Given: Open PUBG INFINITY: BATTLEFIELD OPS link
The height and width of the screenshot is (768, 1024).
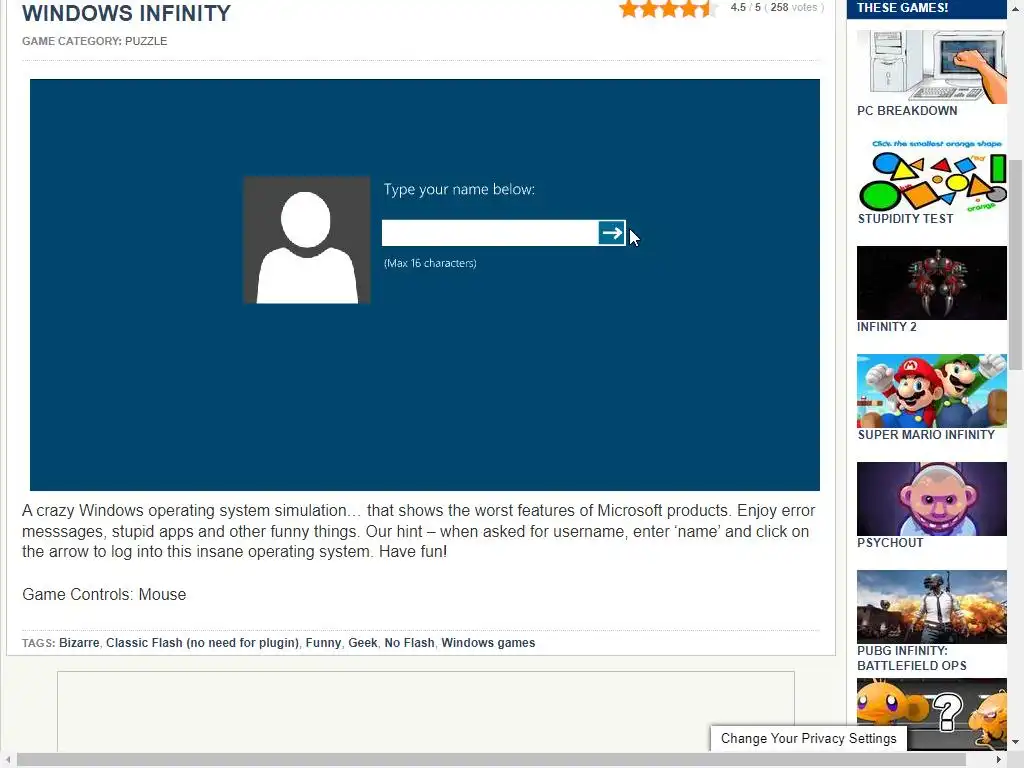Looking at the screenshot, I should pyautogui.click(x=912, y=658).
